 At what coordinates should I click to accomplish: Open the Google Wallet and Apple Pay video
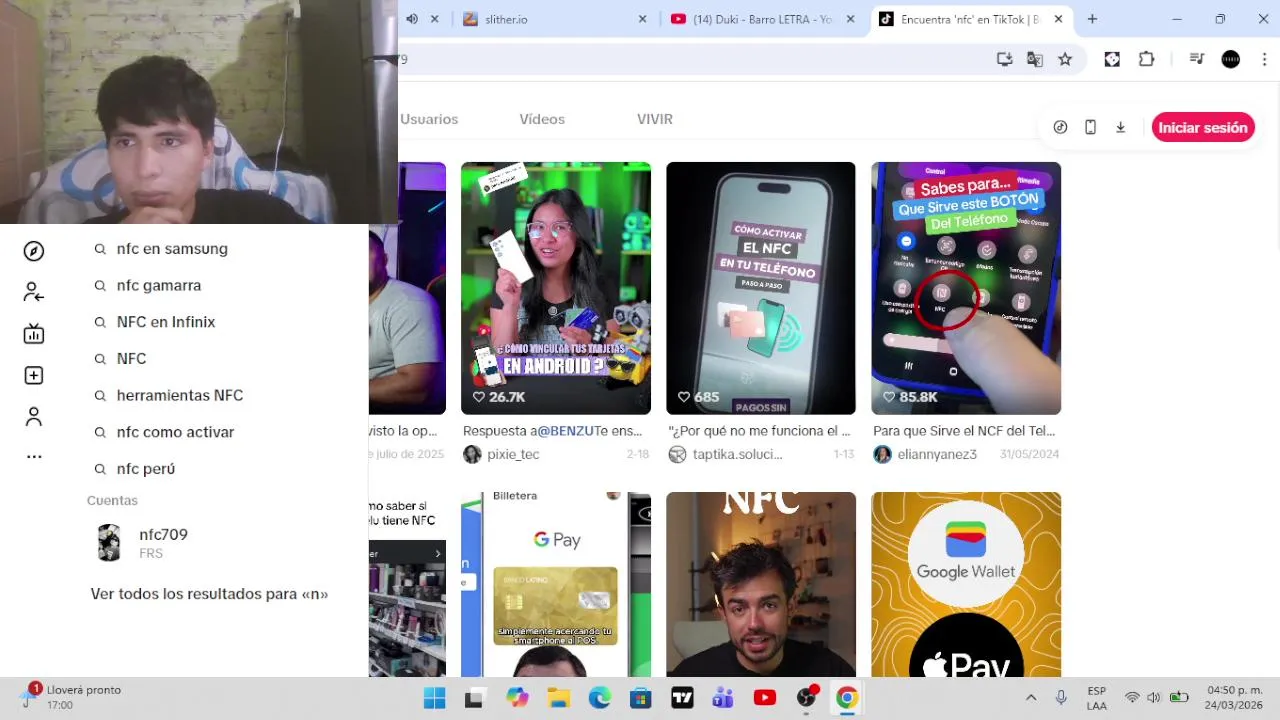pyautogui.click(x=966, y=584)
